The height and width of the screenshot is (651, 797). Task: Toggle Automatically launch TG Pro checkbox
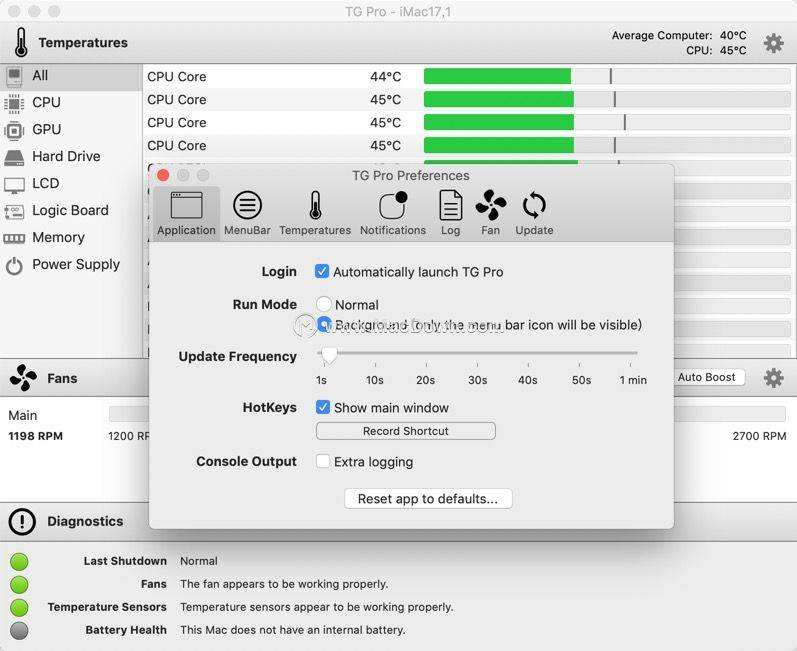click(322, 271)
